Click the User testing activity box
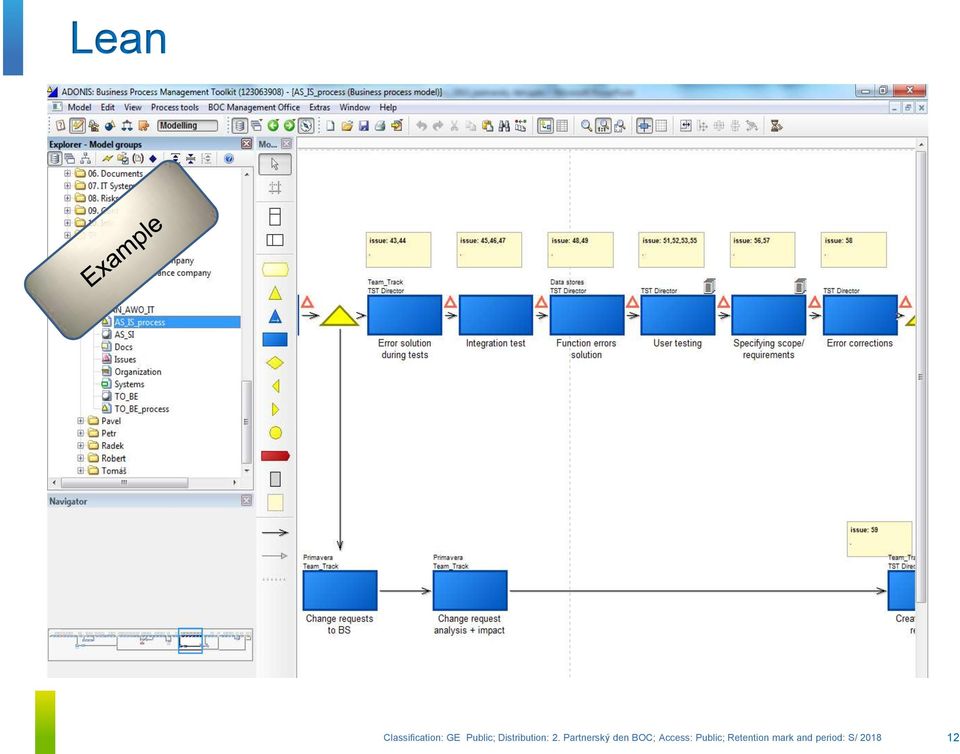960x754 pixels. coord(677,315)
